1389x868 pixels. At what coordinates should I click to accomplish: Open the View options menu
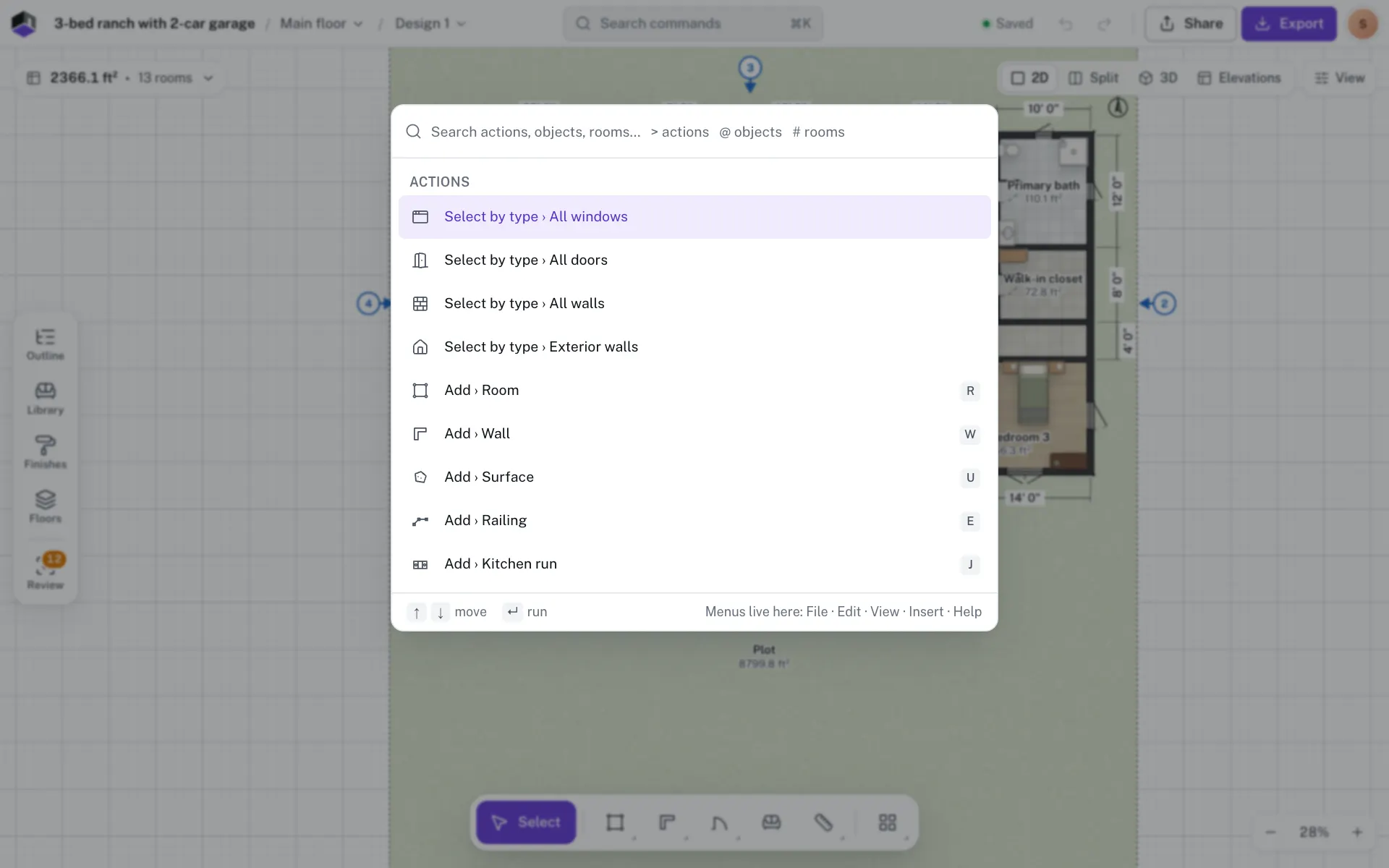pyautogui.click(x=1339, y=77)
